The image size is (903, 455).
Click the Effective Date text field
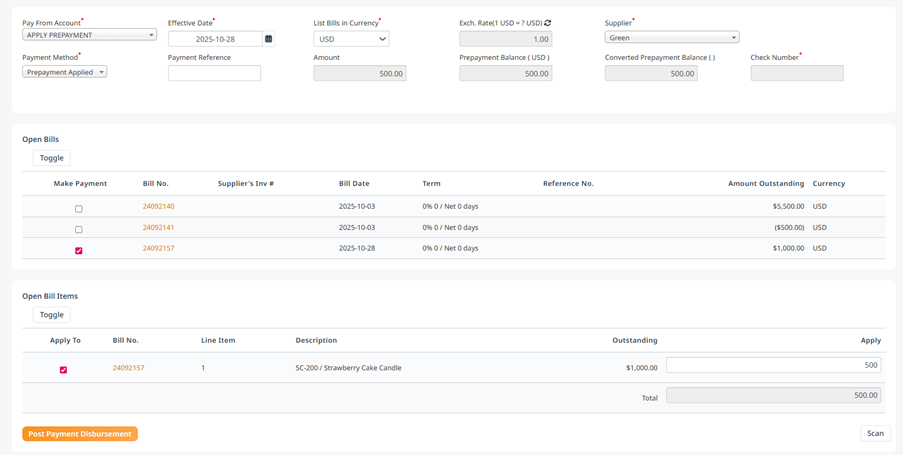[x=215, y=39]
